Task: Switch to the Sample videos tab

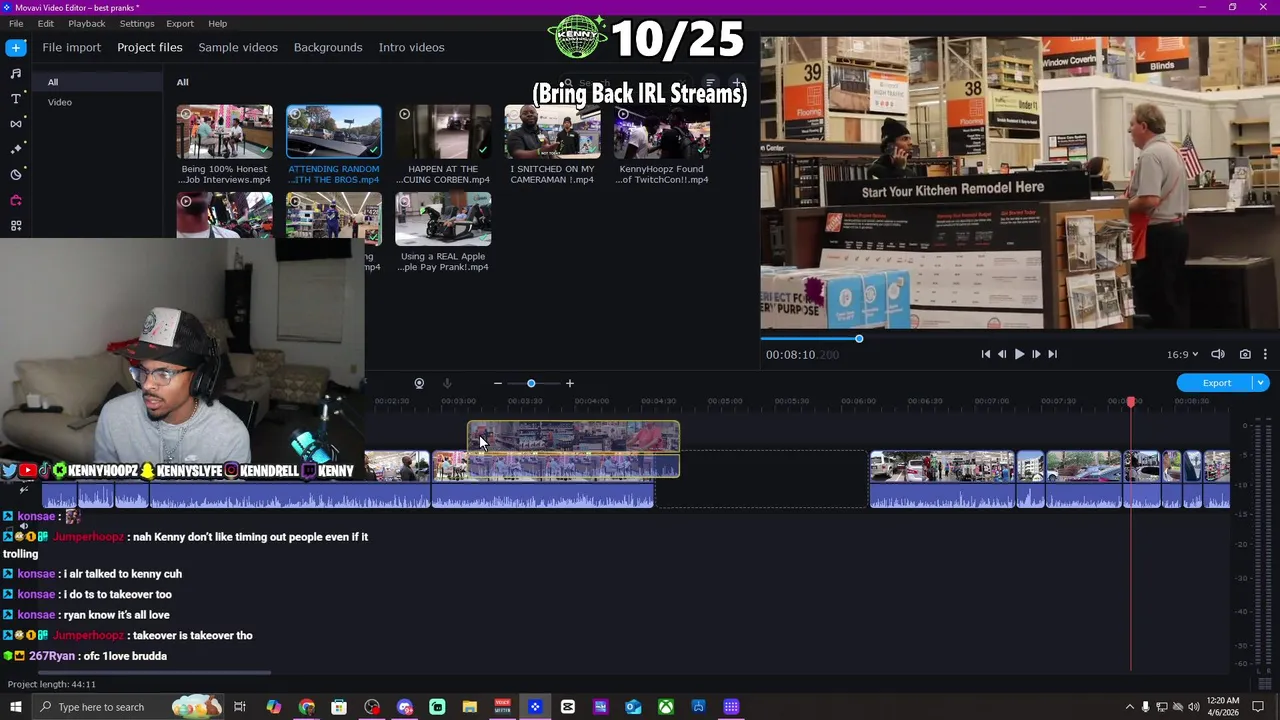Action: click(238, 47)
